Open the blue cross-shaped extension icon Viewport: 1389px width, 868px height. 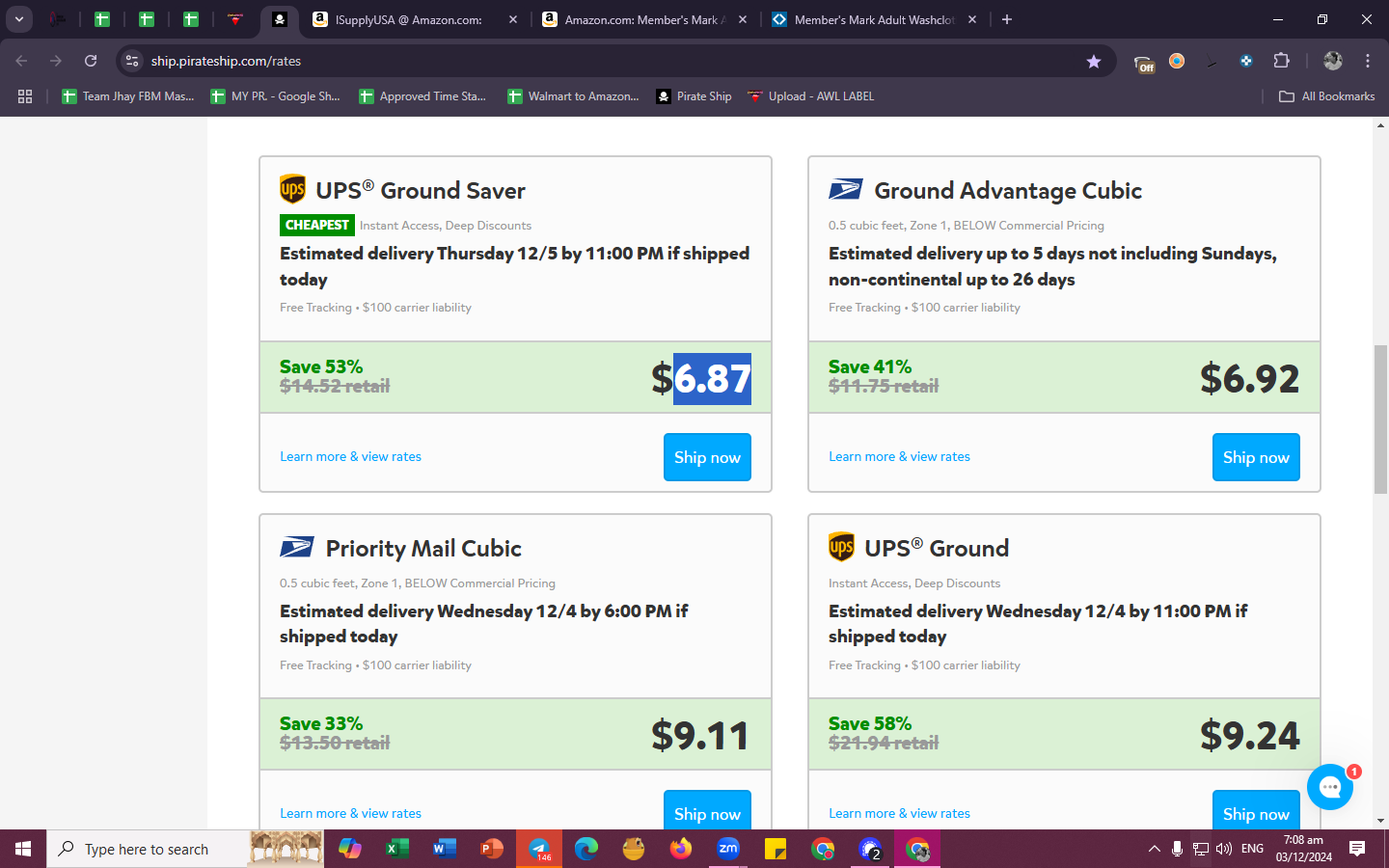[1246, 61]
